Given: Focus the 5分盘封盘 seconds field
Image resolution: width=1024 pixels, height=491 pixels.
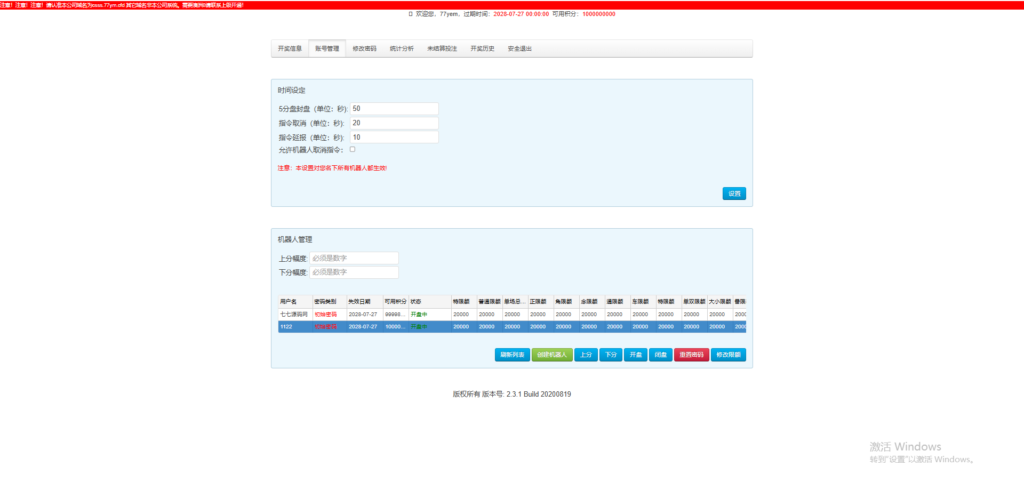Looking at the screenshot, I should (394, 108).
